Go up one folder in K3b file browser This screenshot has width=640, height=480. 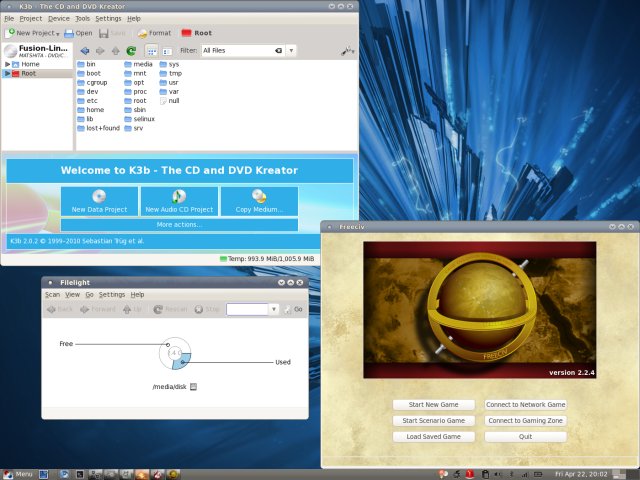116,51
